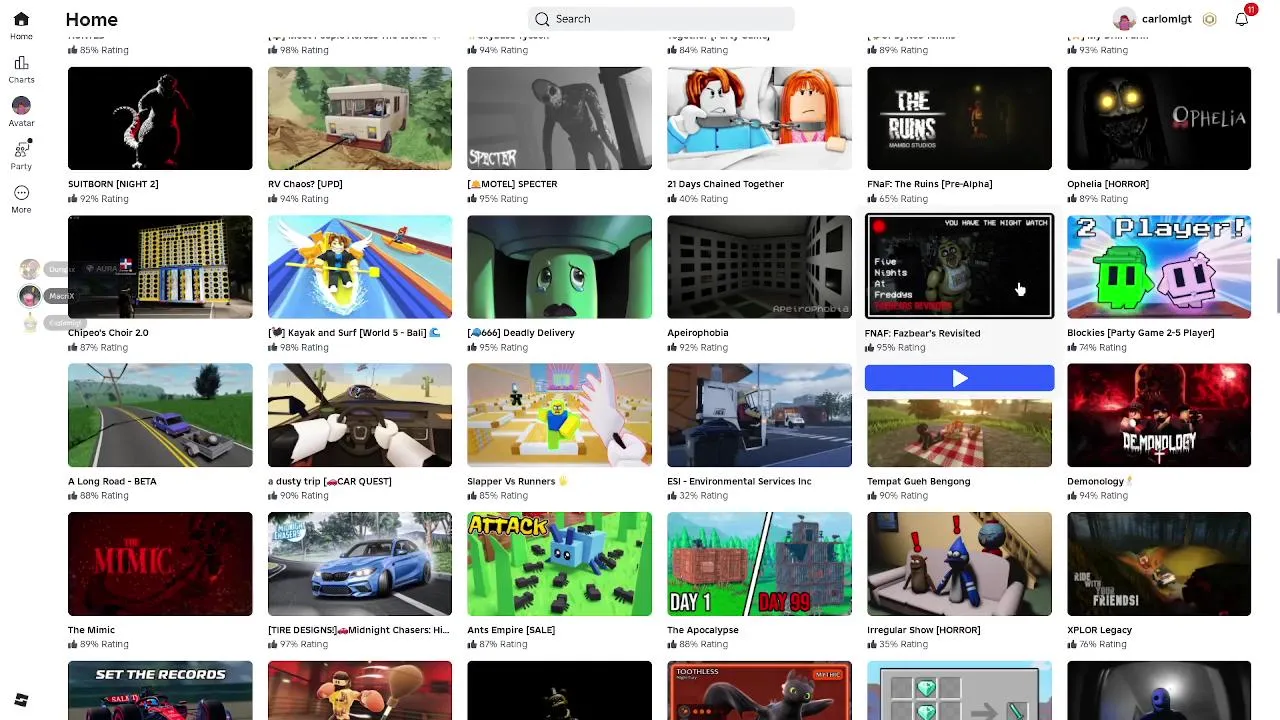Open the SET THE RECORDS racing thumbnail
This screenshot has height=720, width=1280.
[160, 690]
